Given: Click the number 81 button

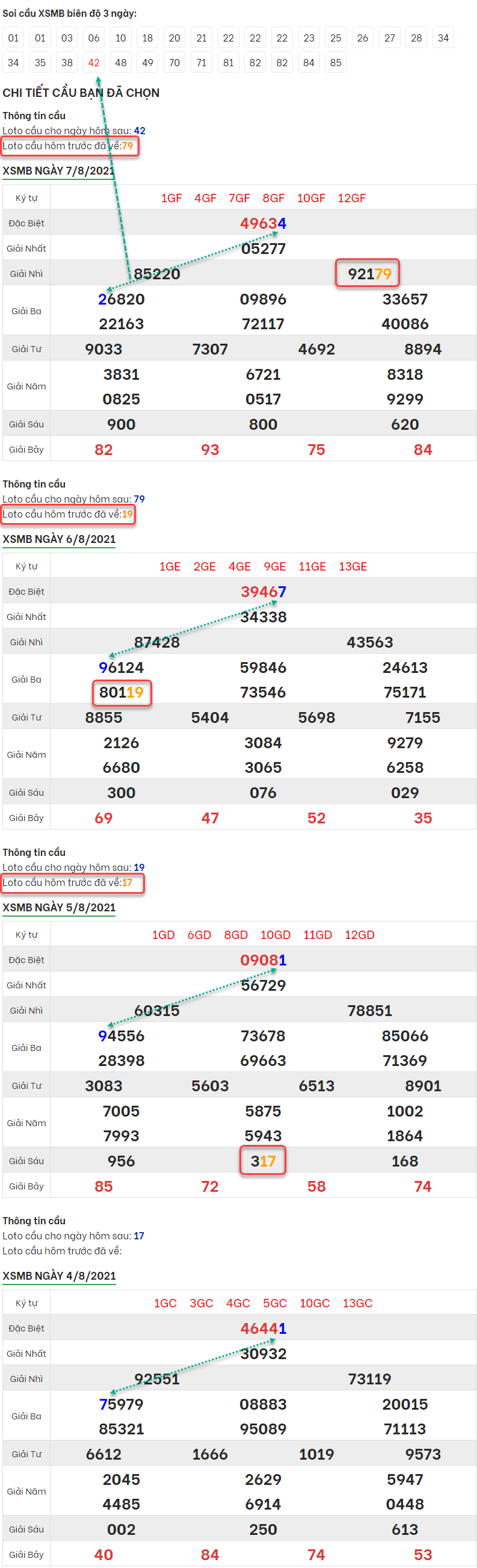Looking at the screenshot, I should [x=228, y=63].
